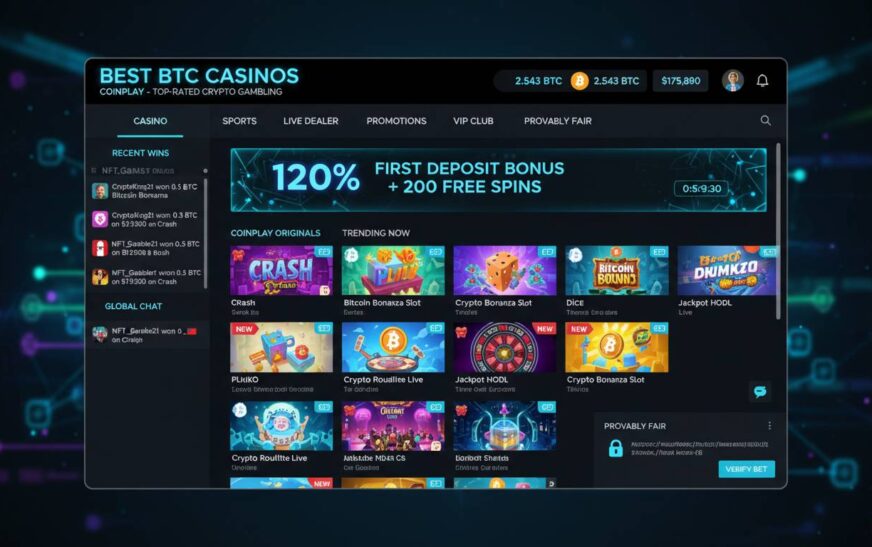Click the orange Bitcoin coin icon

pyautogui.click(x=579, y=81)
